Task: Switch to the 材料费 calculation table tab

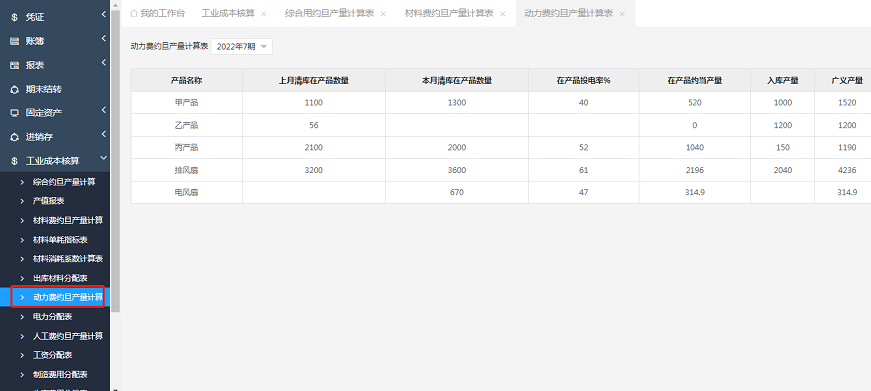Action: (x=449, y=13)
